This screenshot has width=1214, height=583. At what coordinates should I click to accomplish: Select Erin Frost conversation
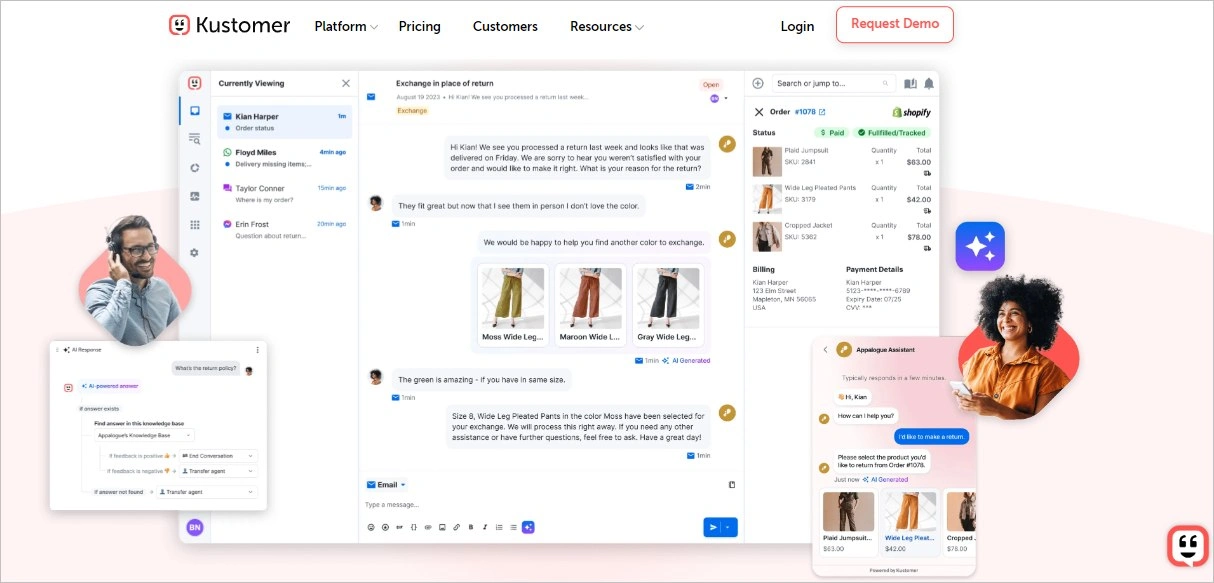pyautogui.click(x=284, y=229)
